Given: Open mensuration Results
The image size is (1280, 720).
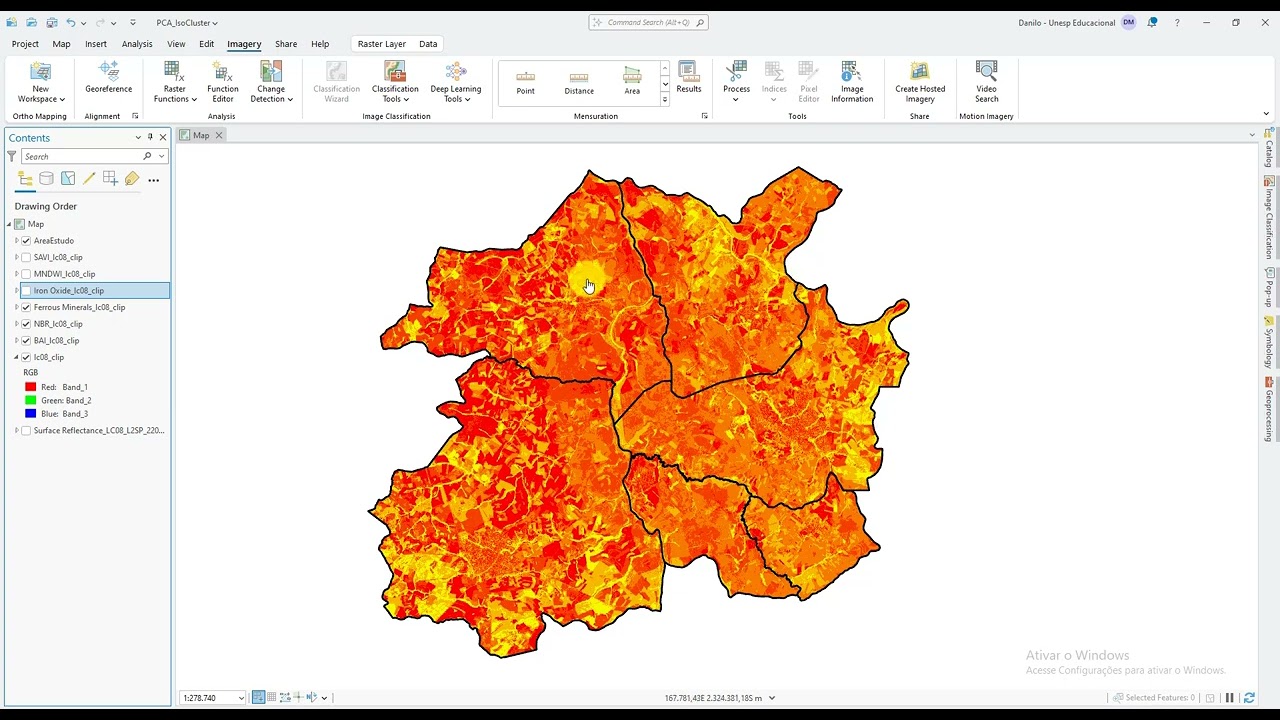Looking at the screenshot, I should pyautogui.click(x=689, y=78).
